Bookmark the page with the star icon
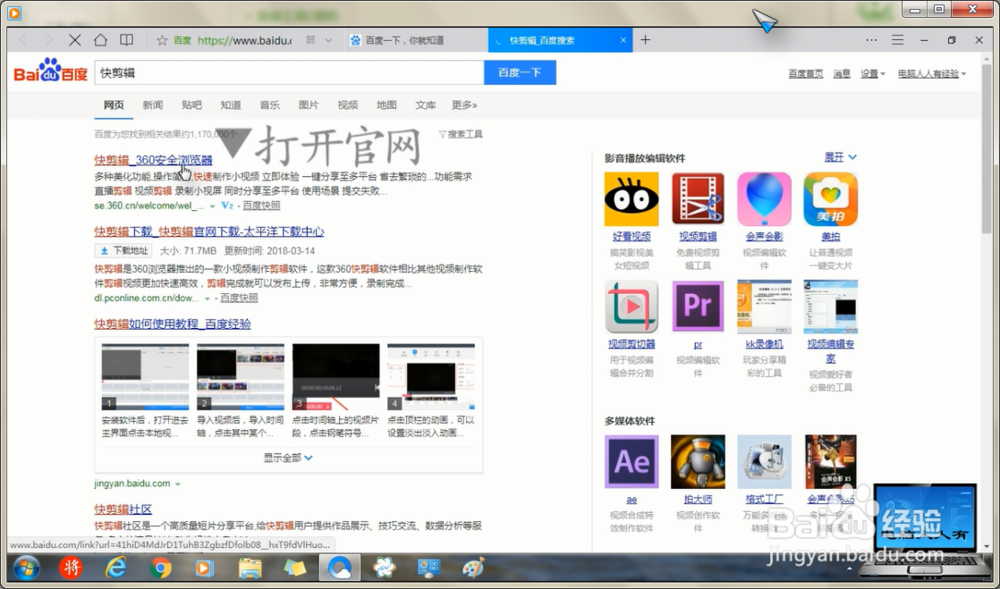Image resolution: width=1000 pixels, height=589 pixels. 162,40
